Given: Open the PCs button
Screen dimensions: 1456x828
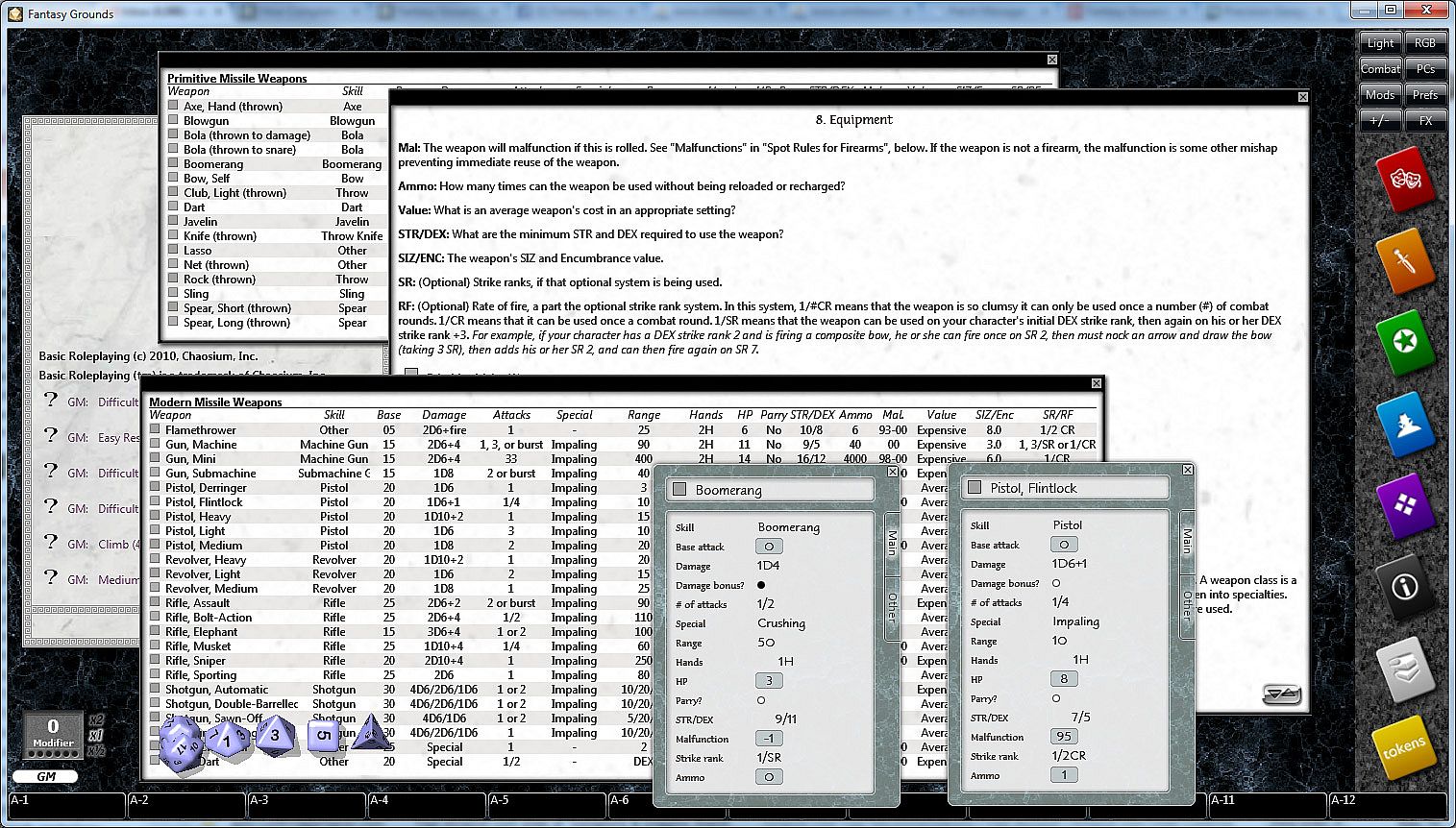Looking at the screenshot, I should [x=1425, y=69].
